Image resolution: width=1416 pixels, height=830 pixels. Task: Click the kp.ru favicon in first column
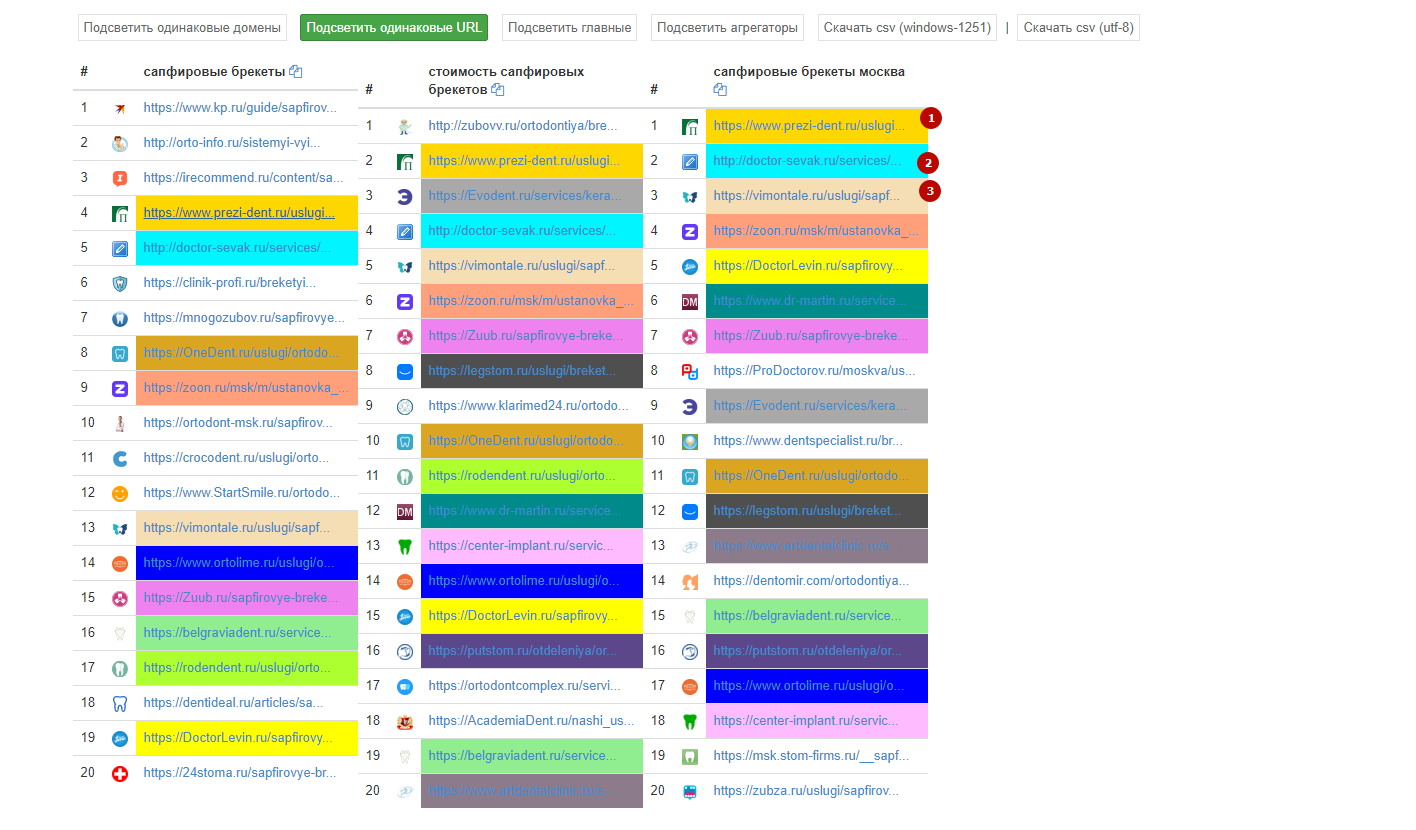coord(120,108)
